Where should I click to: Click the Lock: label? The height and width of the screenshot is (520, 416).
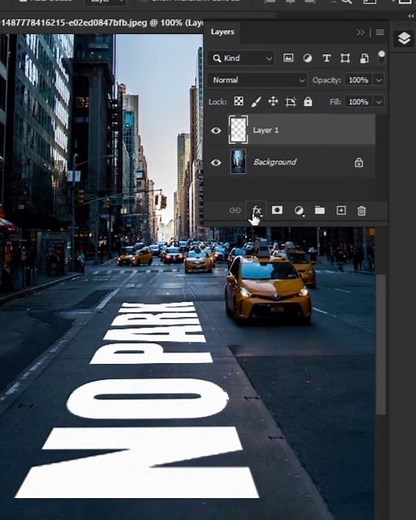(218, 102)
